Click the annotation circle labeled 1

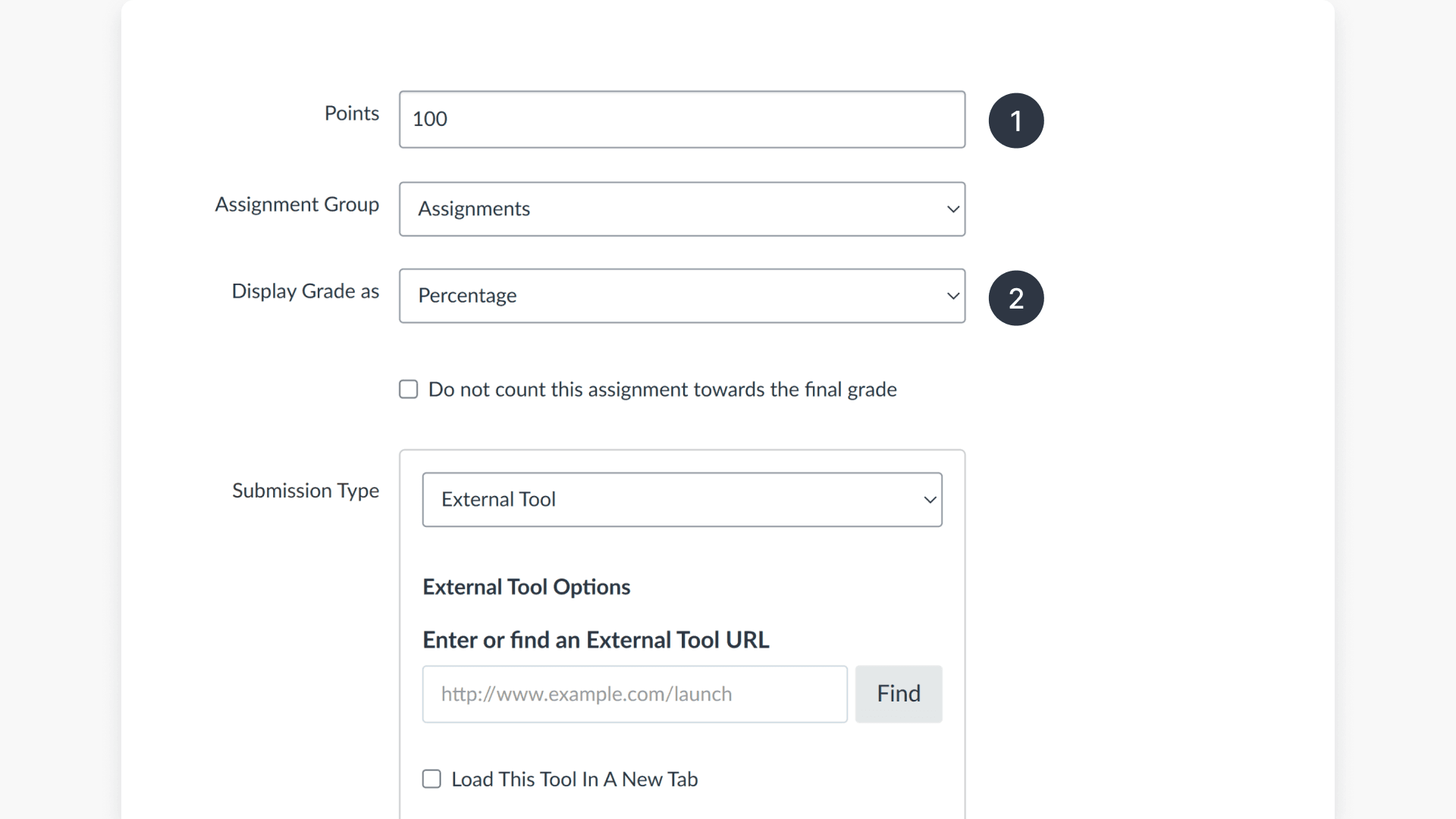click(x=1016, y=121)
